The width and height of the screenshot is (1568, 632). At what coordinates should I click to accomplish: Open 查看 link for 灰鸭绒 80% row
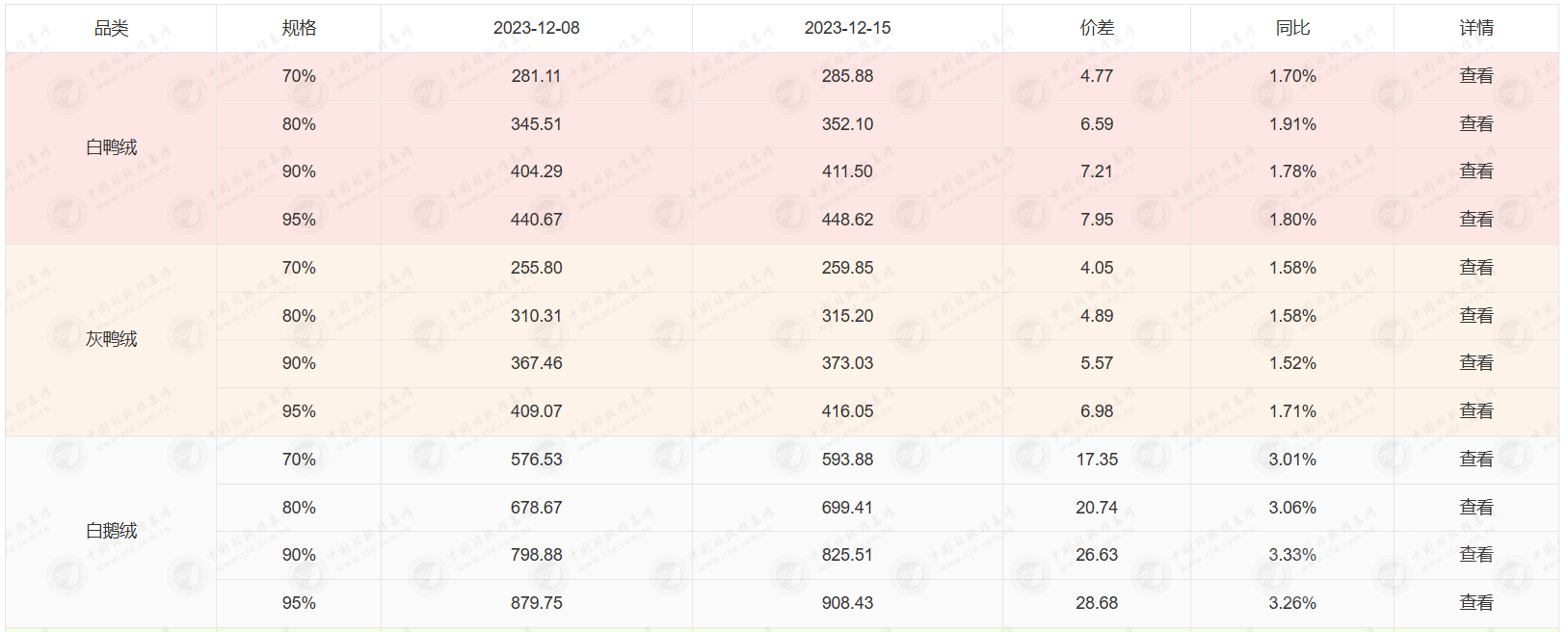pos(1475,316)
